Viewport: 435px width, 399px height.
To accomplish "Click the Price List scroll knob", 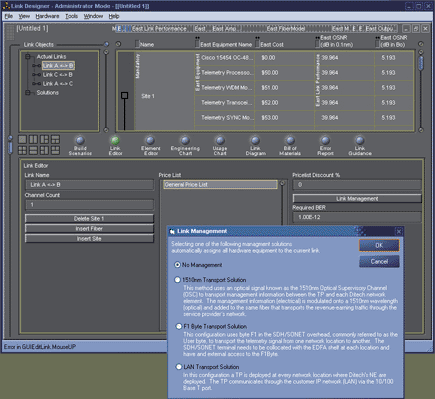I will coord(282,183).
